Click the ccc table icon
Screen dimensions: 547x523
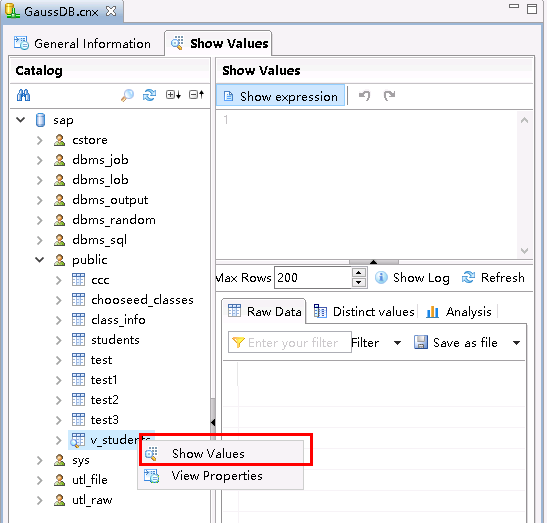click(78, 280)
